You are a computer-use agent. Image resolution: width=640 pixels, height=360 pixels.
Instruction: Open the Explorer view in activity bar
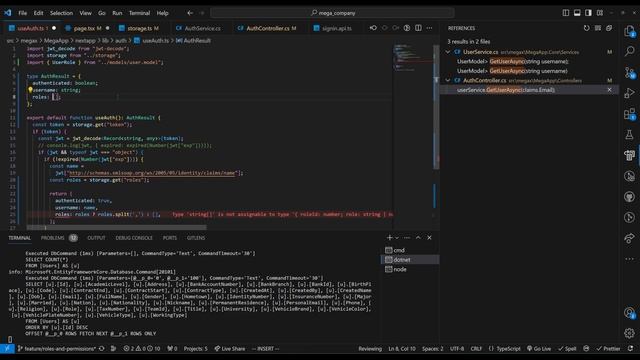[x=629, y=31]
